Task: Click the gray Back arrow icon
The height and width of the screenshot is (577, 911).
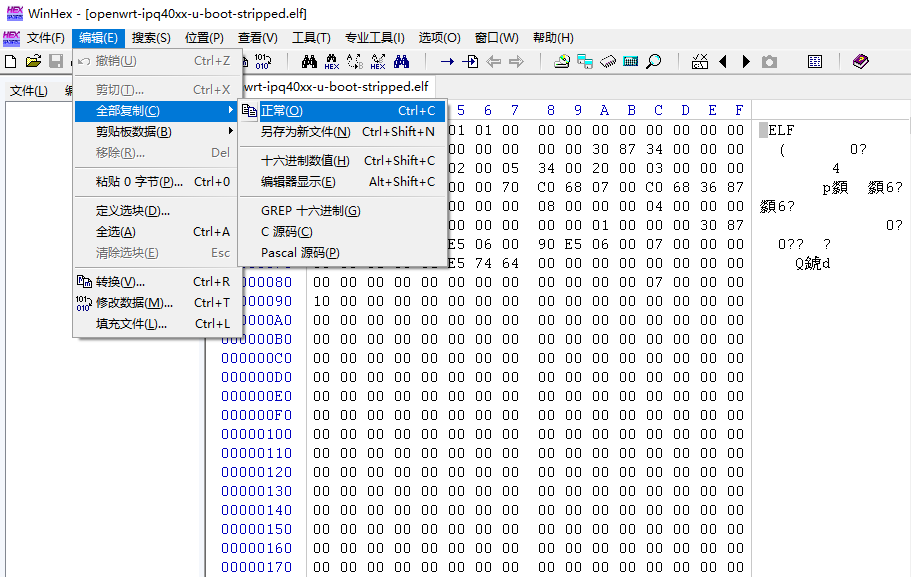Action: [x=493, y=62]
